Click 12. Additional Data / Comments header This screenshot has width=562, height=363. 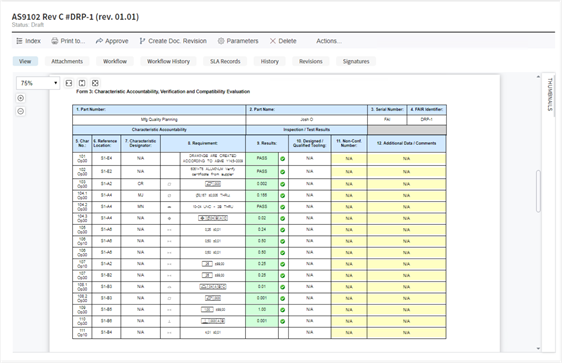[x=406, y=143]
